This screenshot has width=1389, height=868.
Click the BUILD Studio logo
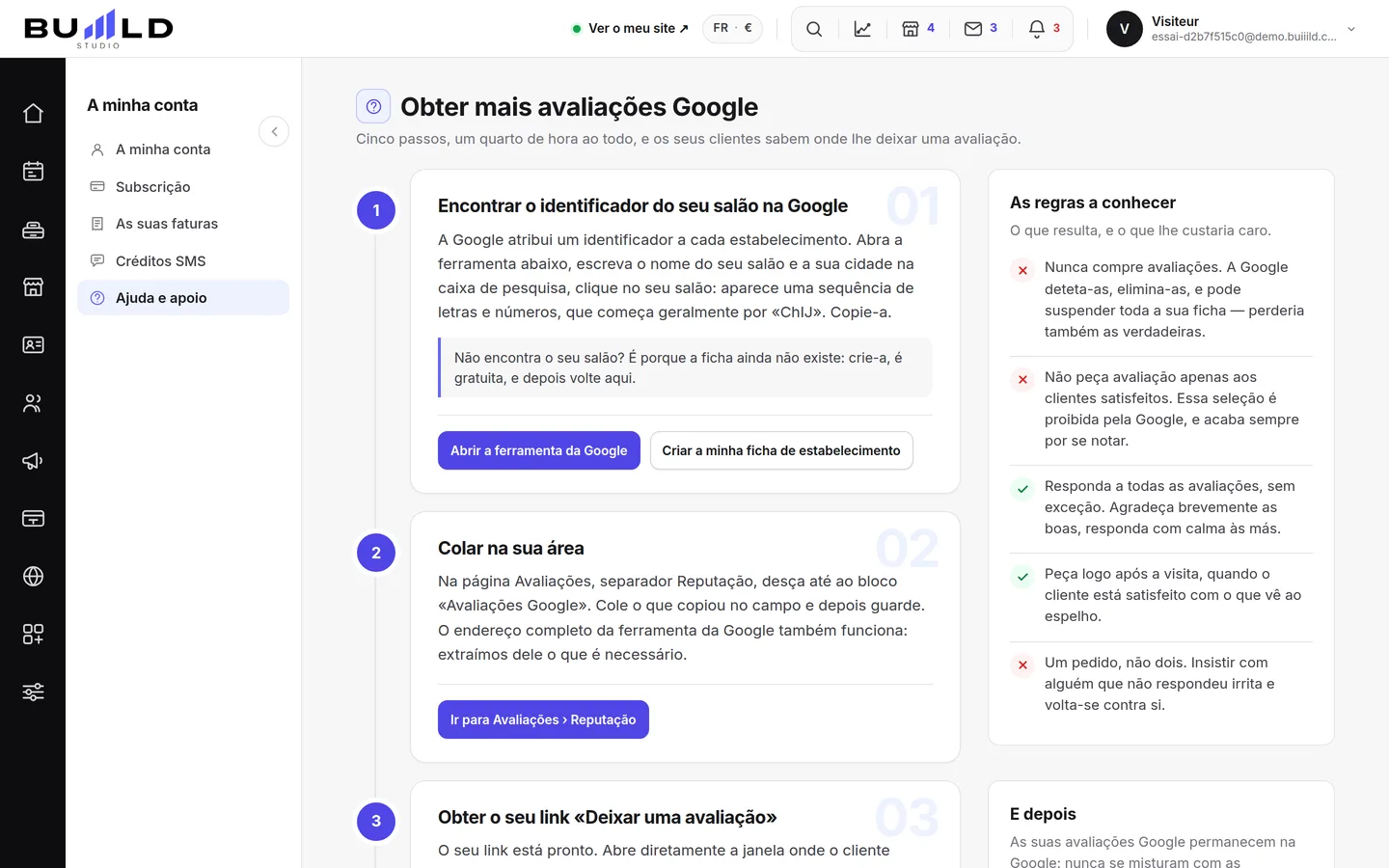click(98, 29)
